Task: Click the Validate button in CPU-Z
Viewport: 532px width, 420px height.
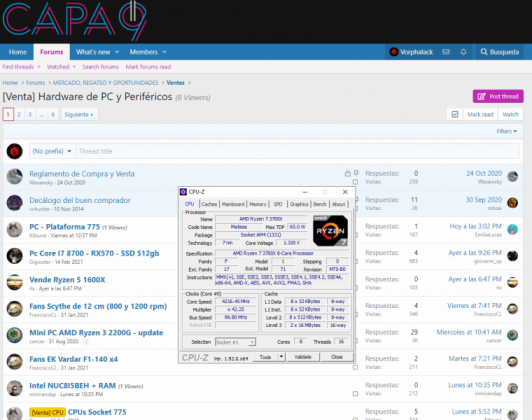Action: tap(303, 357)
